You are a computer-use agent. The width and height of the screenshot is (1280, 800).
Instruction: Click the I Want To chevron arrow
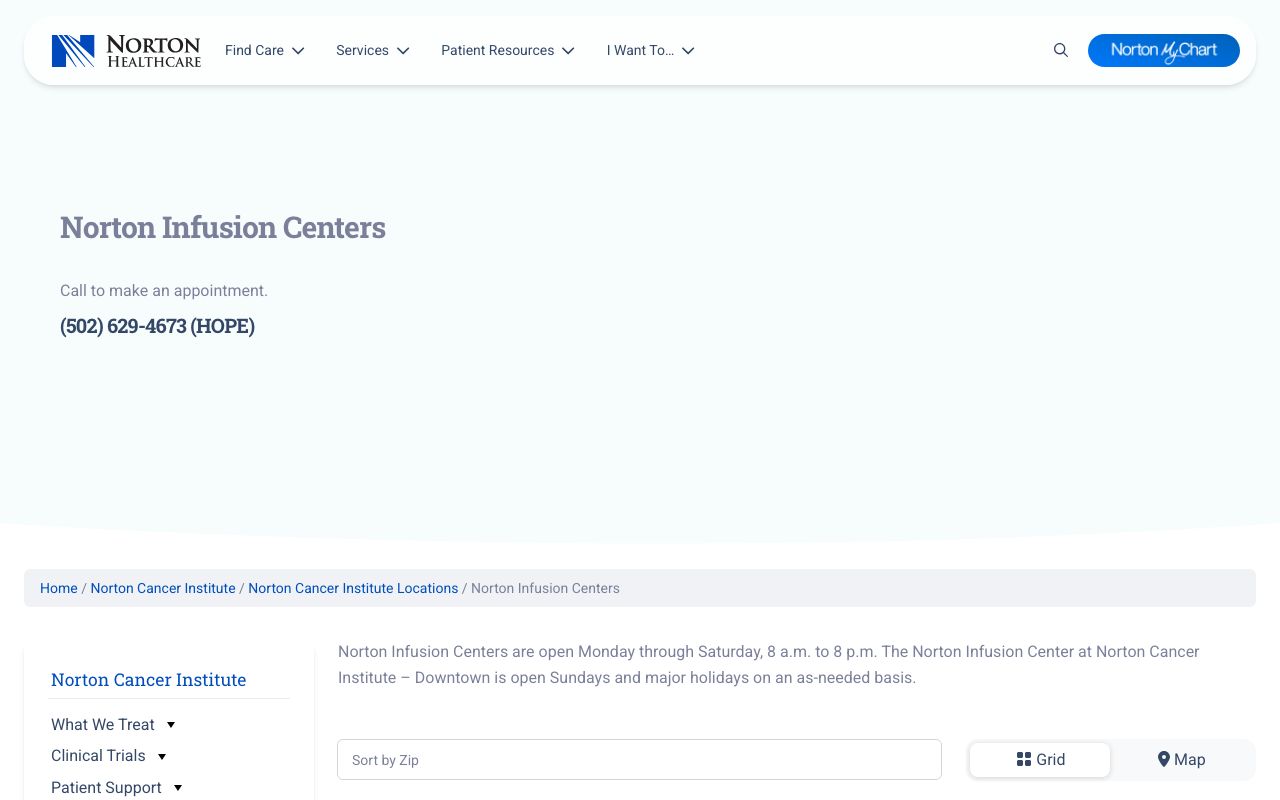click(x=688, y=51)
